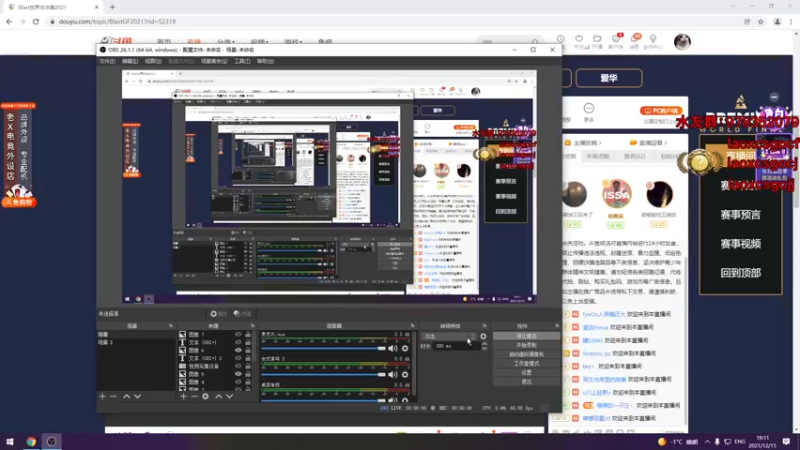
Task: Open the 帮助(H) menu in OBS
Action: click(265, 61)
